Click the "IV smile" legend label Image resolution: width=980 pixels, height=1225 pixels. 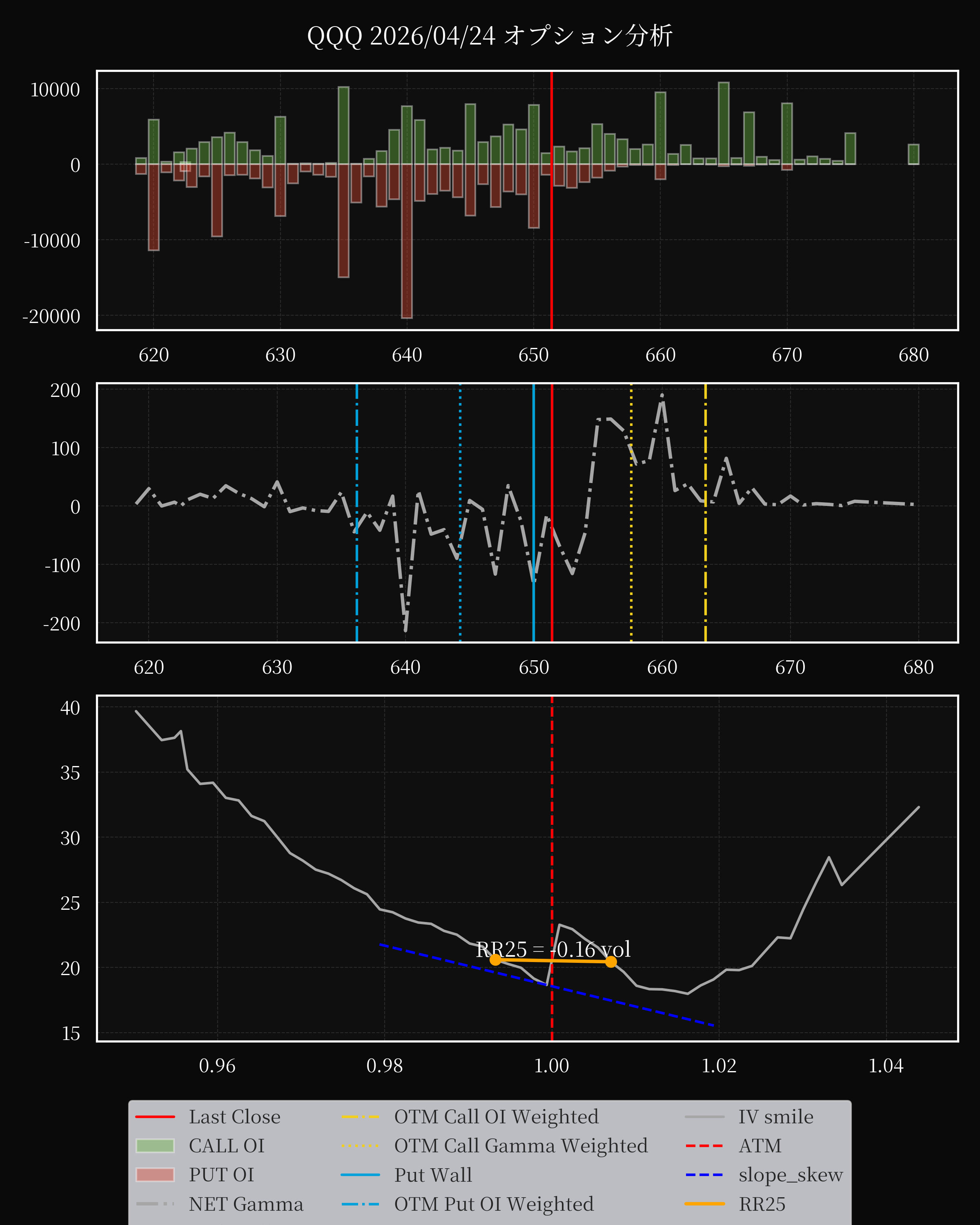tap(776, 1117)
